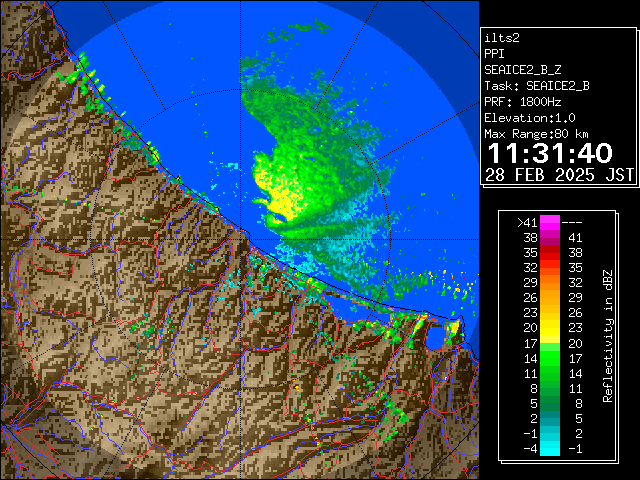
Task: Click the blue lagoon near the eastern cape
Action: [x=436, y=336]
